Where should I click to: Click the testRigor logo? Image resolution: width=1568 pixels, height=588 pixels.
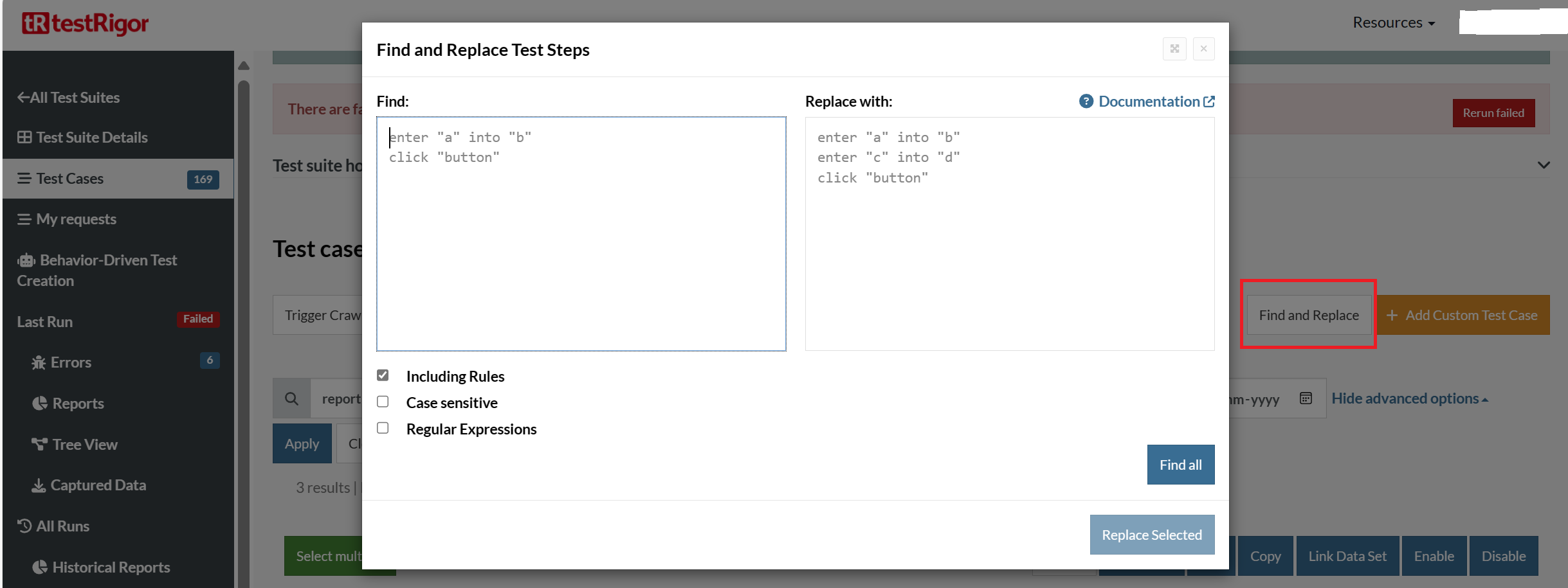point(85,24)
